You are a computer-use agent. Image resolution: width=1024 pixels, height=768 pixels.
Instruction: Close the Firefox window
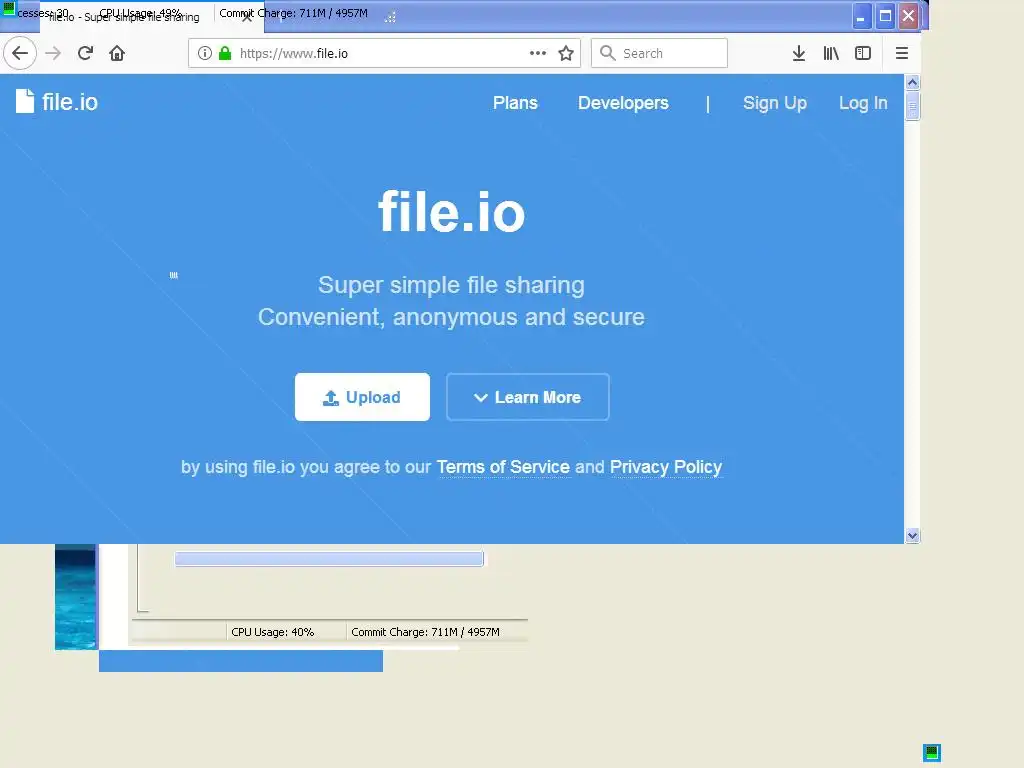click(x=908, y=16)
